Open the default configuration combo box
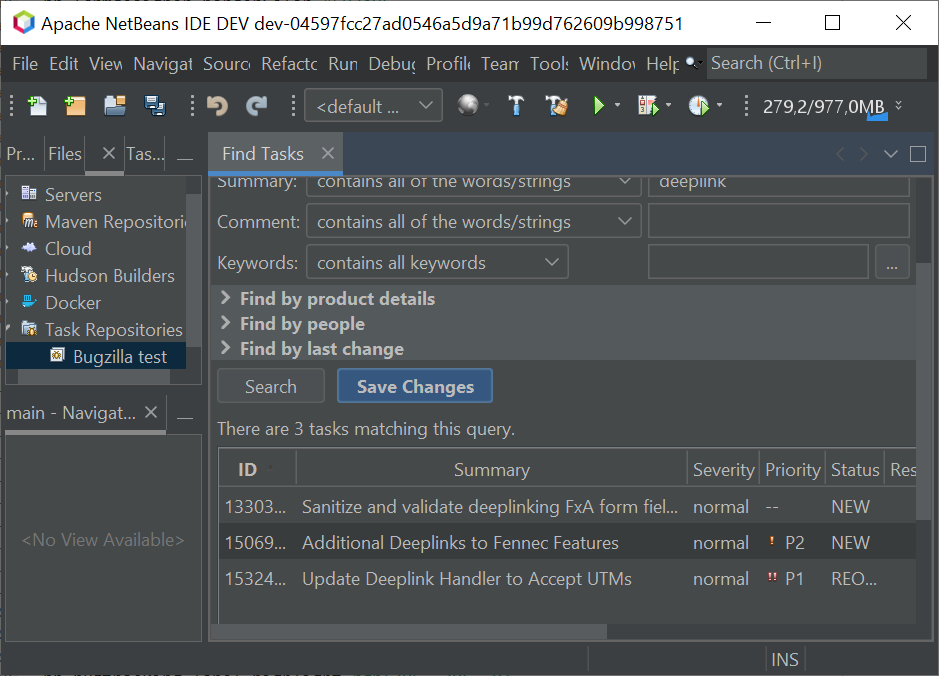This screenshot has width=939, height=676. tap(373, 105)
